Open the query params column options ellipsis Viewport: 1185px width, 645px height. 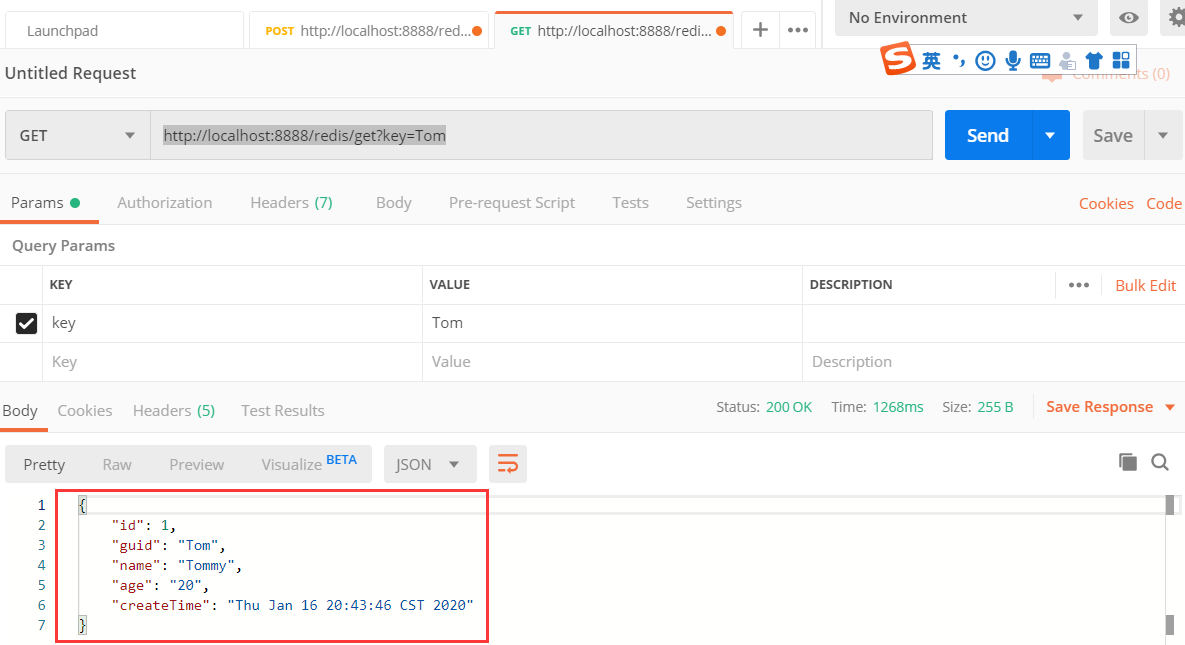tap(1078, 285)
